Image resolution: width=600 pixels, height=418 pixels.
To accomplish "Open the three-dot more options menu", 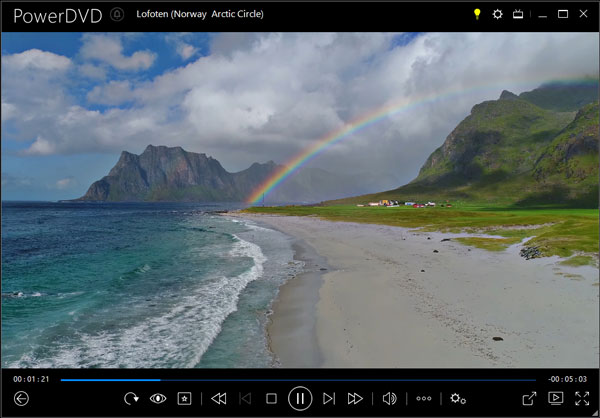I will coord(424,398).
